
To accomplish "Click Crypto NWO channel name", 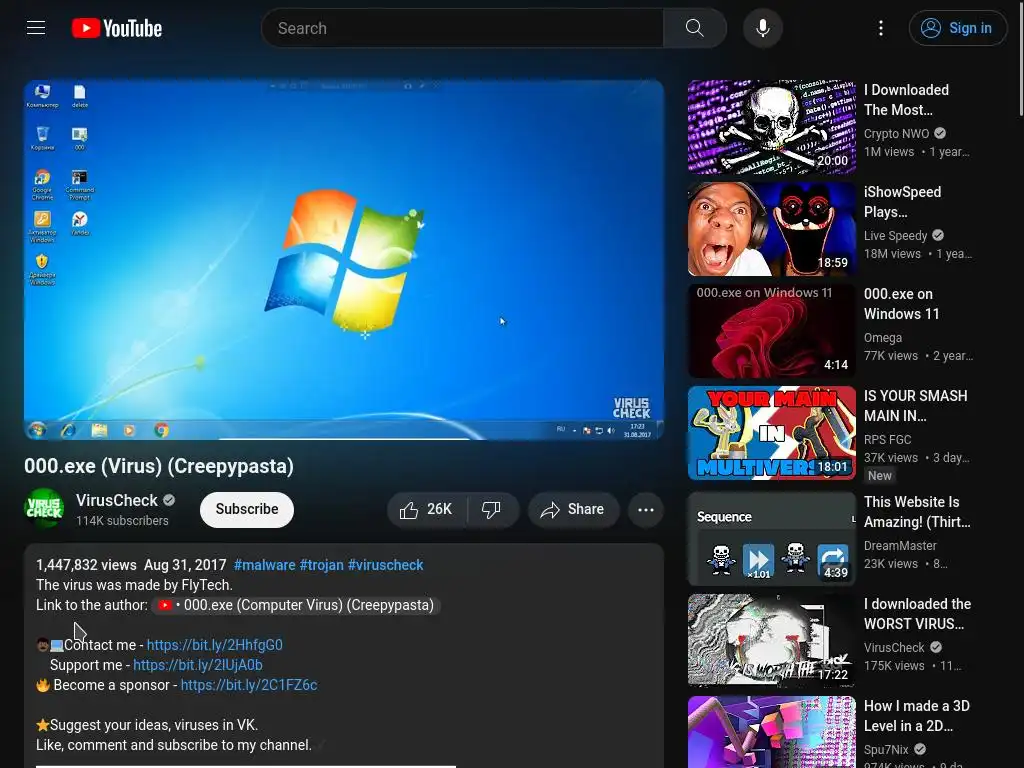I will pos(897,133).
